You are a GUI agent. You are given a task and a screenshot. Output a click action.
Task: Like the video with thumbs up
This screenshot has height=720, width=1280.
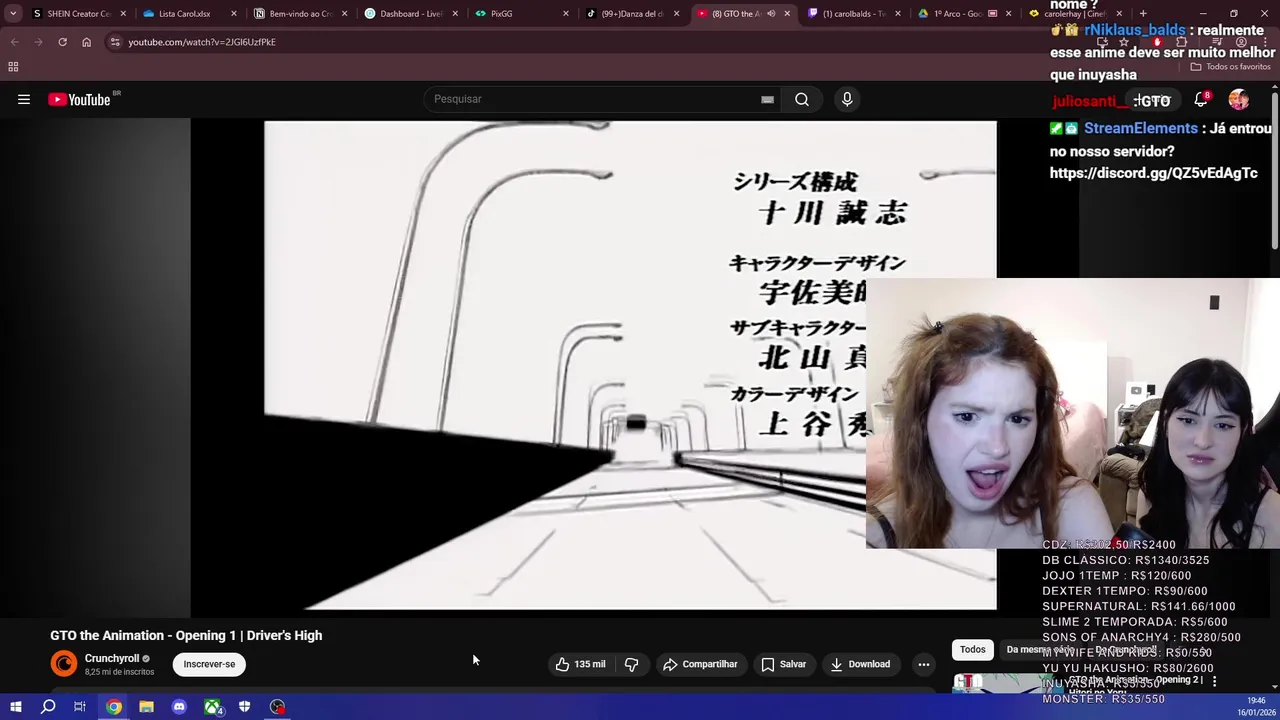coord(581,664)
